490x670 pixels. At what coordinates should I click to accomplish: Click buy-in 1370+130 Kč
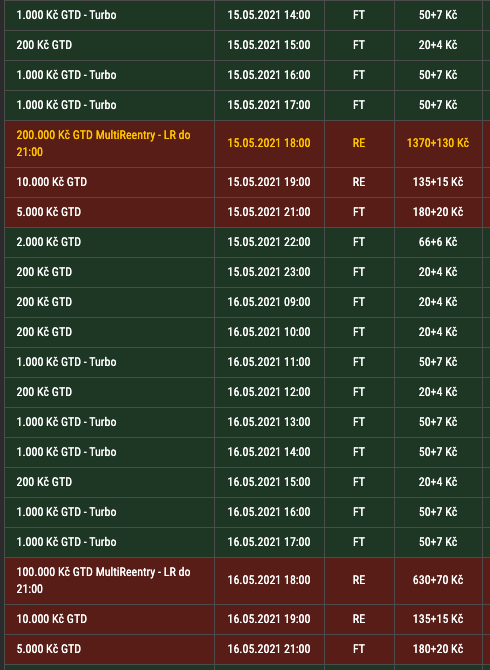pyautogui.click(x=438, y=143)
